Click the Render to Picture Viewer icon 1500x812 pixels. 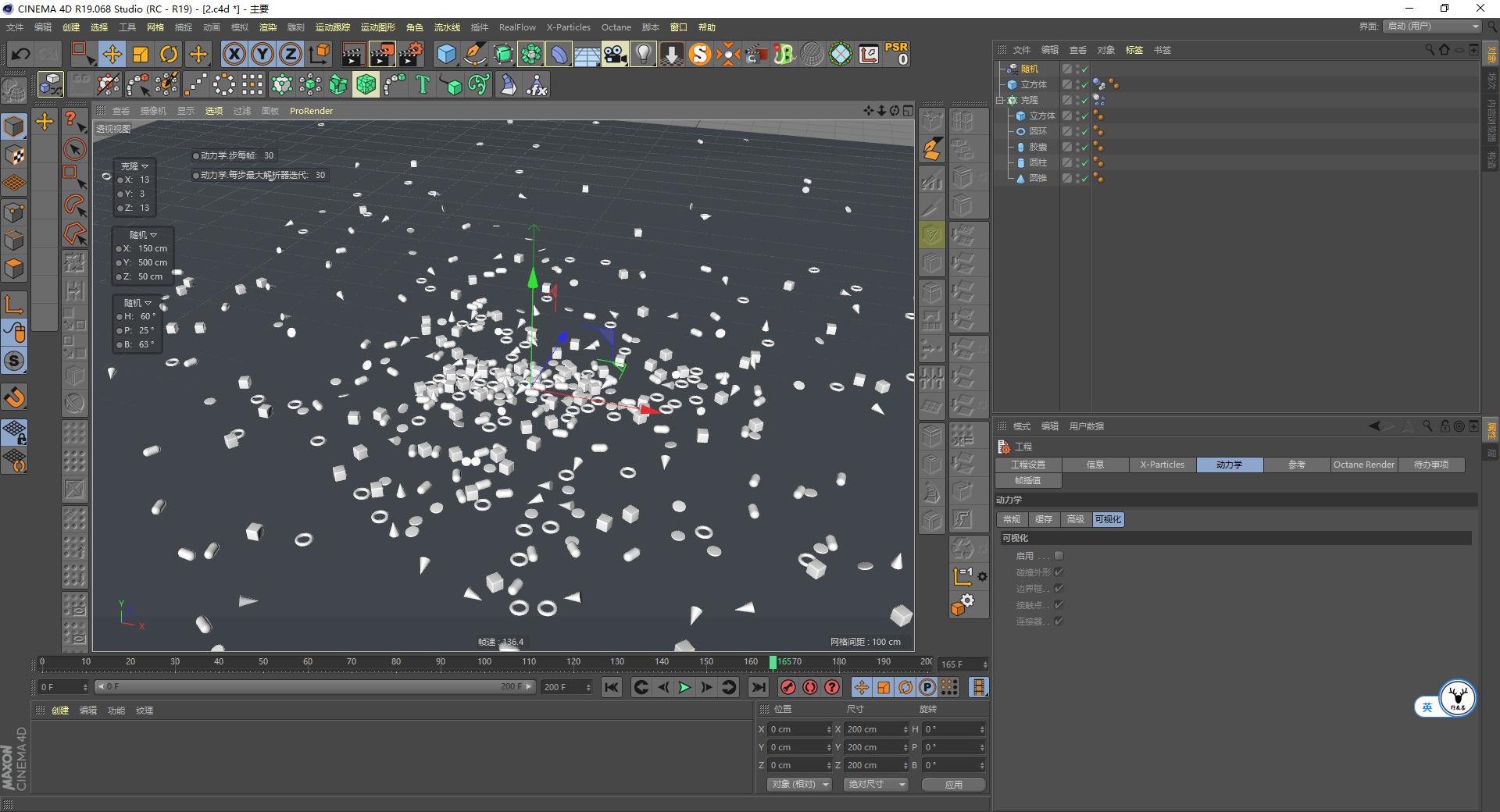[380, 53]
